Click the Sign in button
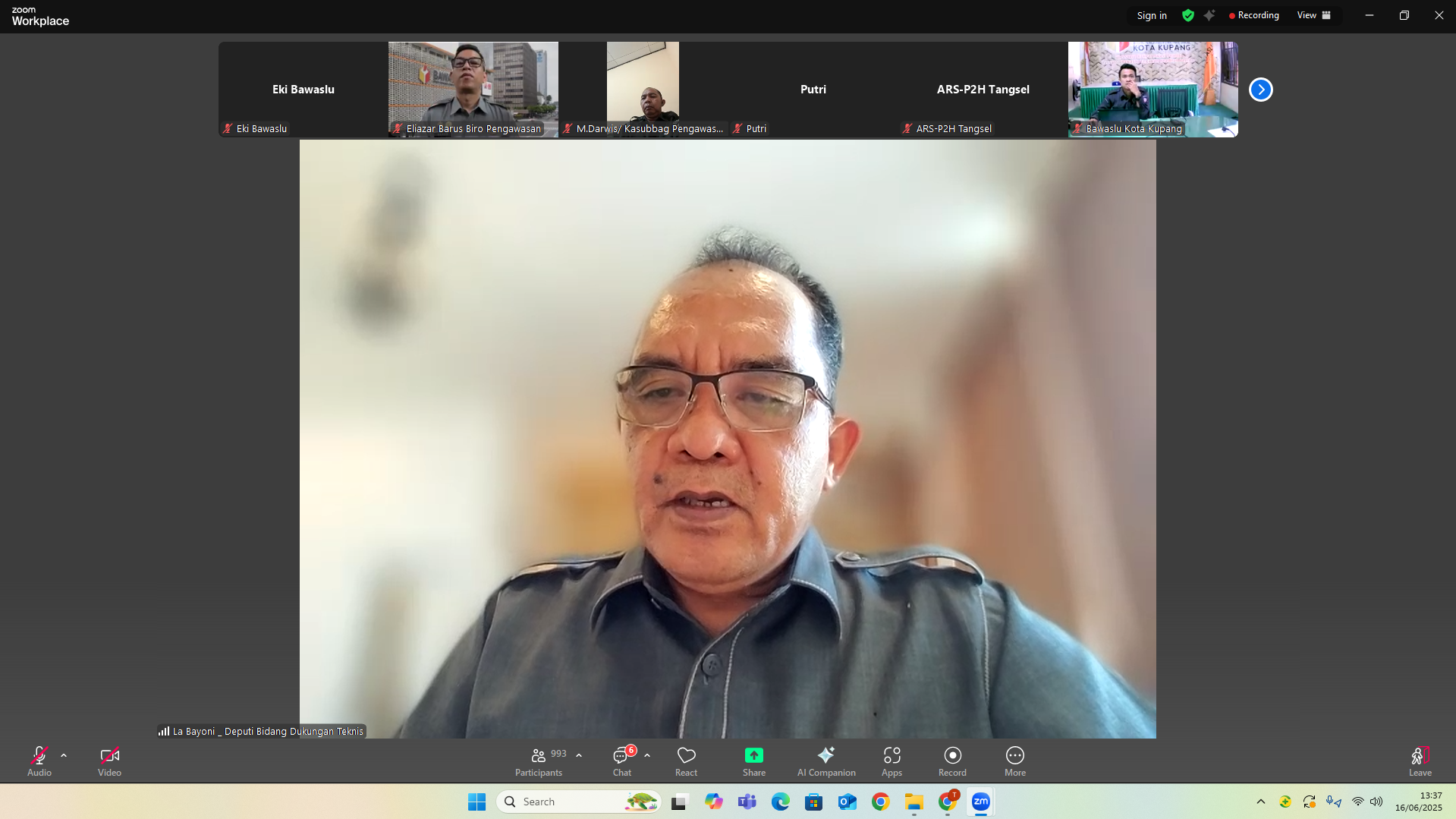This screenshot has width=1456, height=819. coord(1151,15)
